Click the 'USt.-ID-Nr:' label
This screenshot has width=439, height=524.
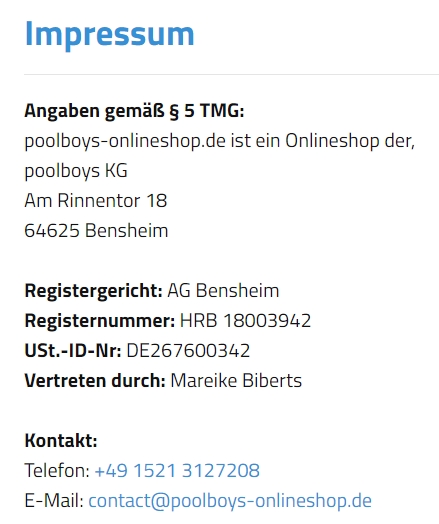tap(73, 351)
